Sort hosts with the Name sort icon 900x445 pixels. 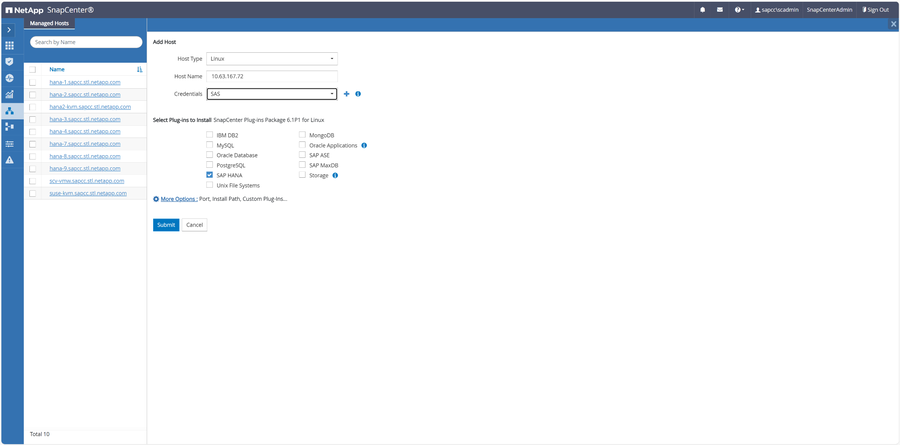(139, 69)
